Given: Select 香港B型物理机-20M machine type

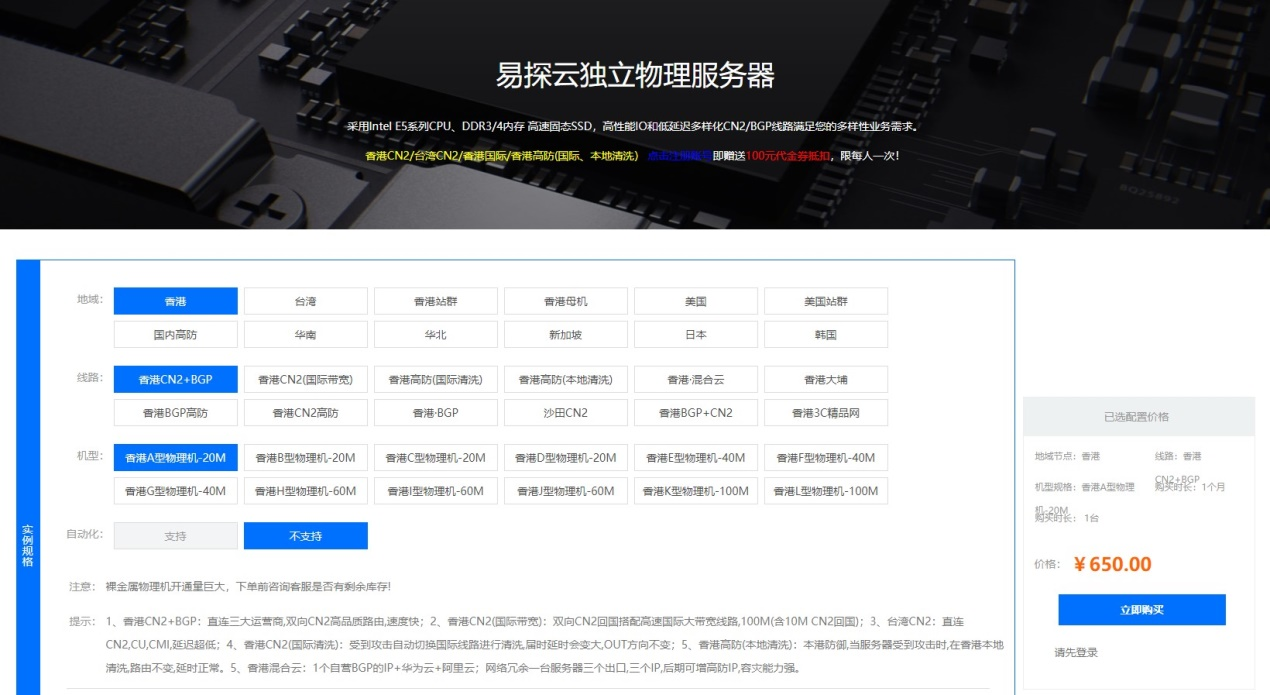Looking at the screenshot, I should point(306,457).
